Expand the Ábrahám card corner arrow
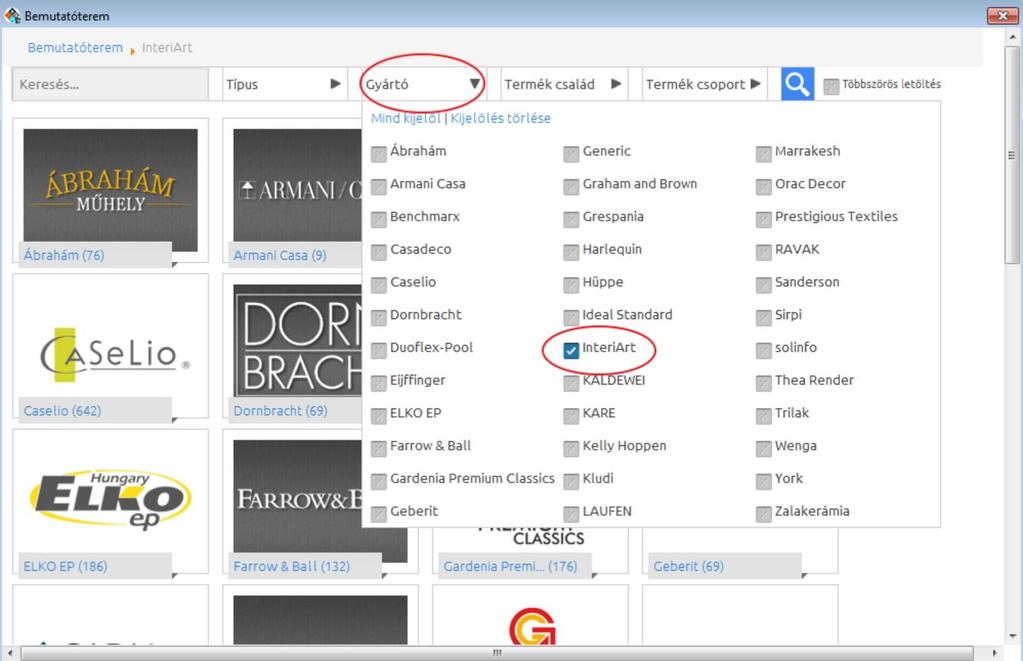 click(175, 264)
